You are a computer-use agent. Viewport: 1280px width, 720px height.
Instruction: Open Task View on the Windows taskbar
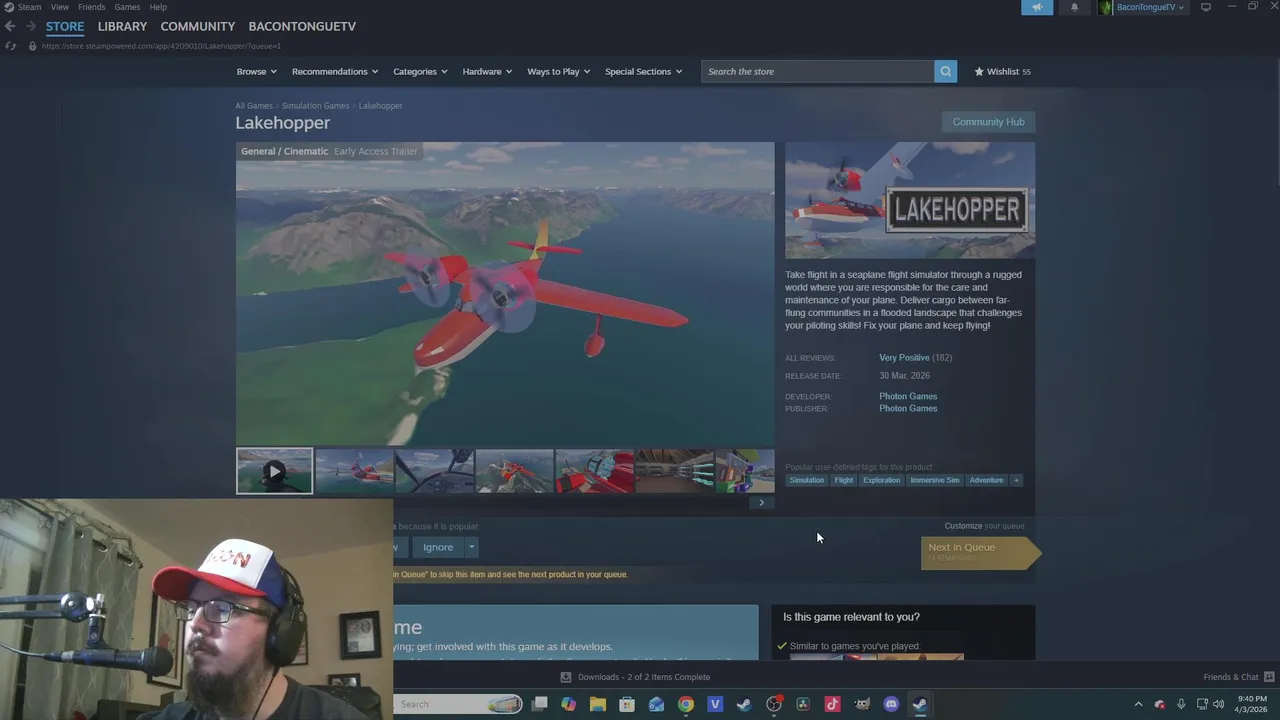[540, 704]
